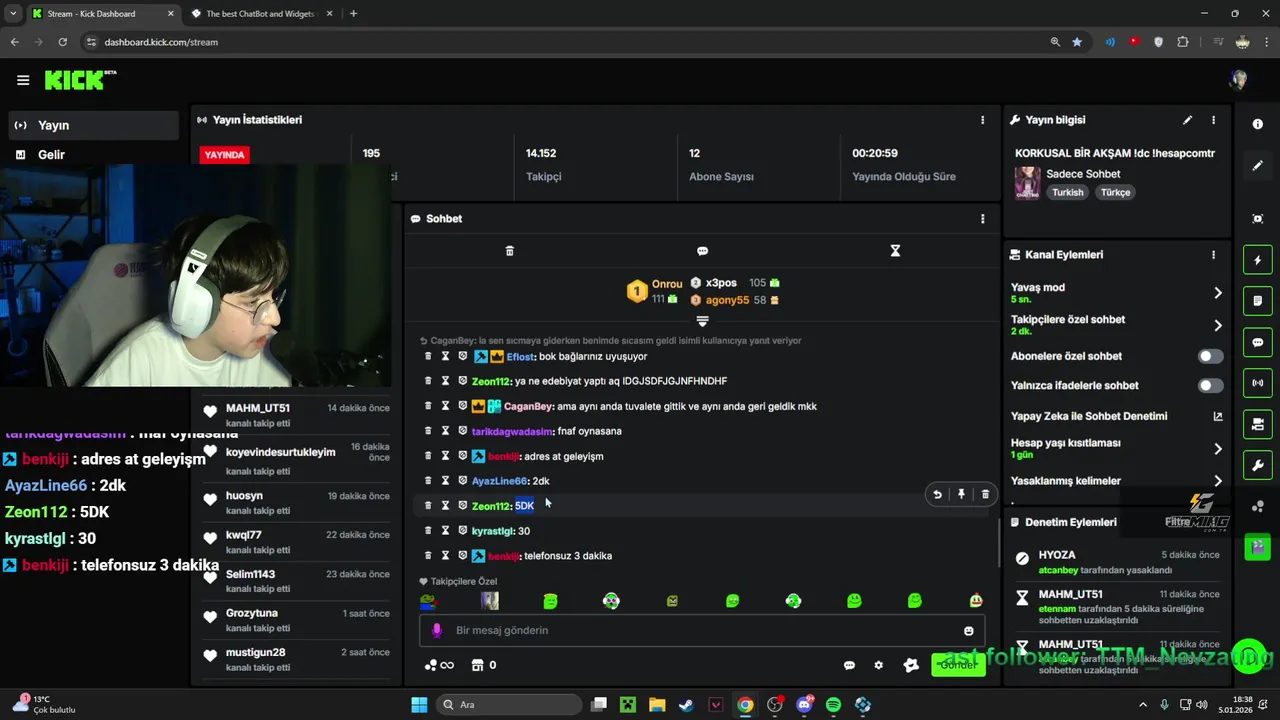Viewport: 1280px width, 720px height.
Task: Click the Türkçe tag
Action: [x=1116, y=192]
